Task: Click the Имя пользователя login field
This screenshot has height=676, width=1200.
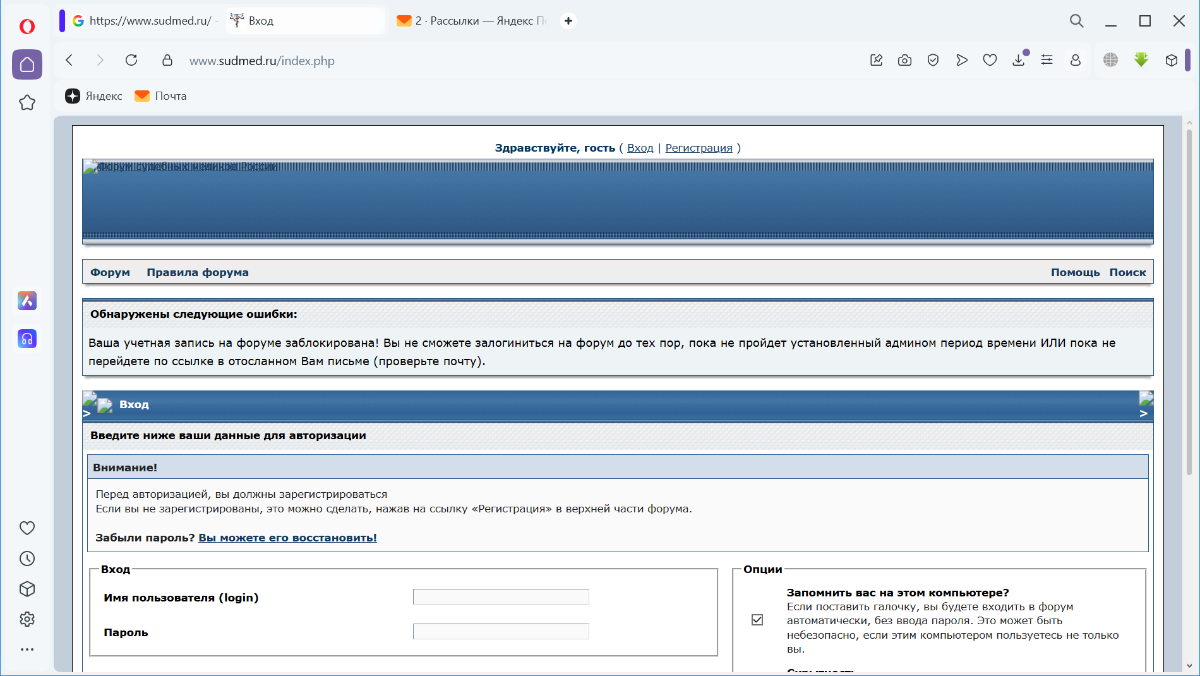Action: [x=501, y=597]
